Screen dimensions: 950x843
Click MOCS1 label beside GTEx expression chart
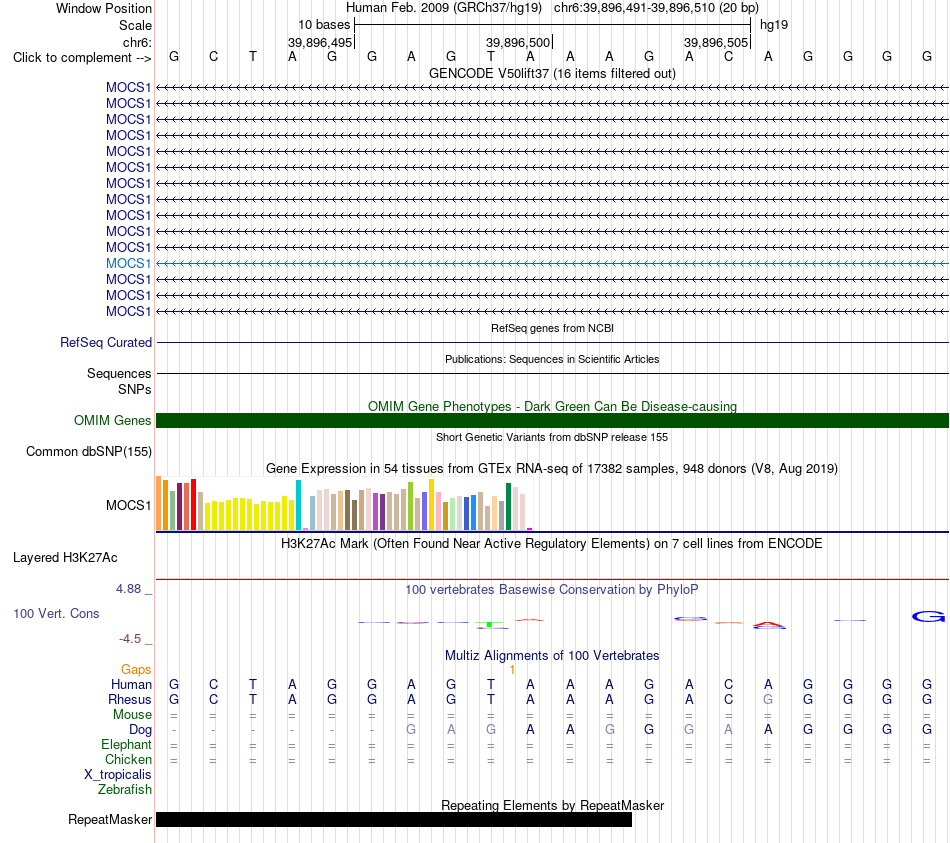pyautogui.click(x=128, y=505)
